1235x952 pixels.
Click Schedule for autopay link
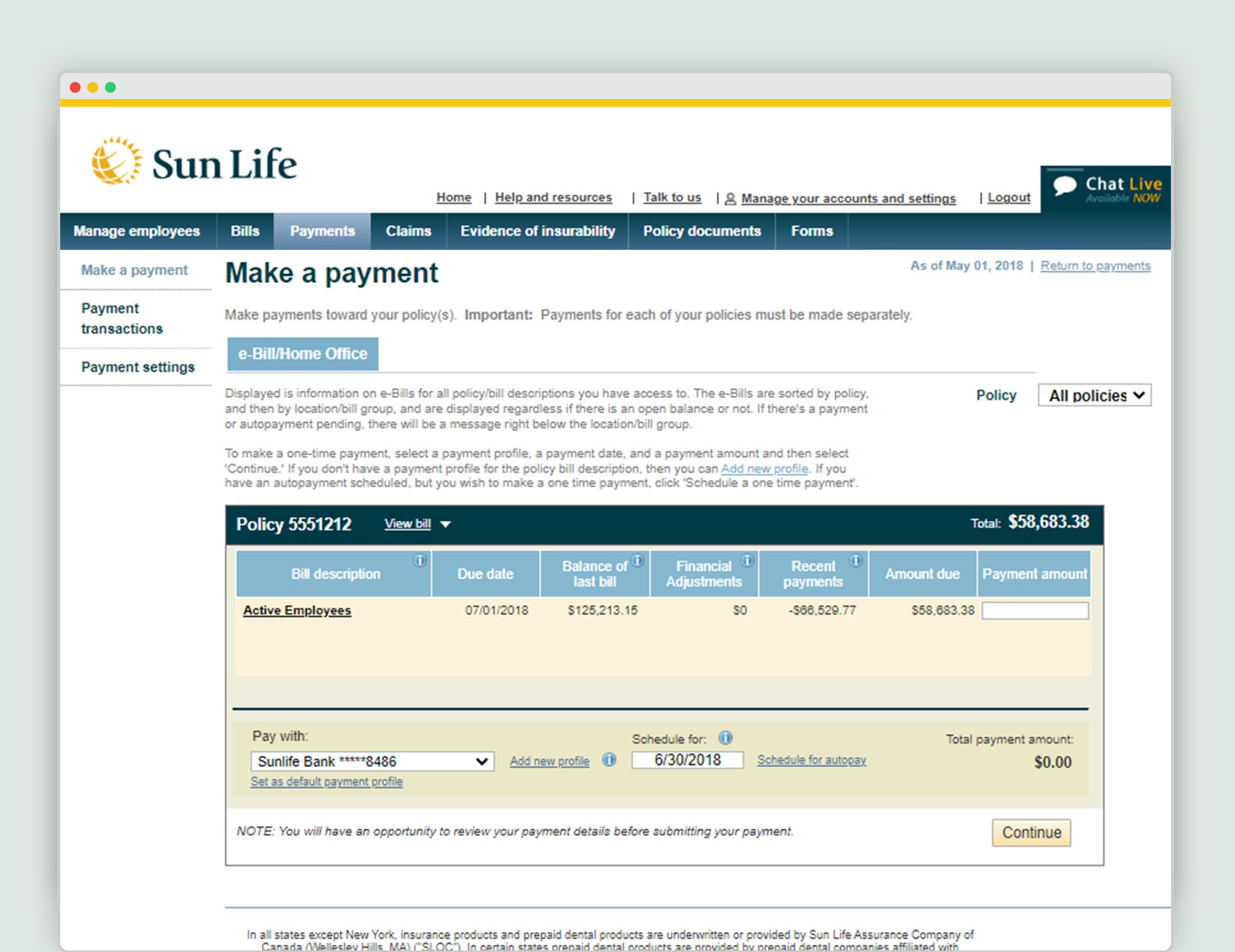(x=811, y=760)
